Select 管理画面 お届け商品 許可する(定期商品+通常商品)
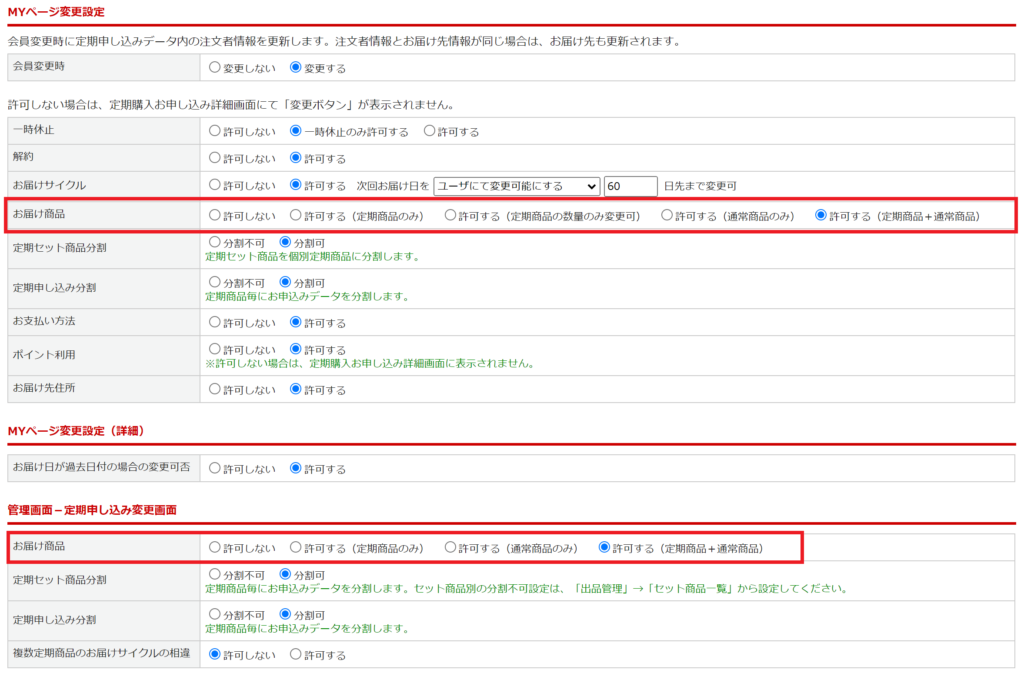This screenshot has height=683, width=1024. 604,547
